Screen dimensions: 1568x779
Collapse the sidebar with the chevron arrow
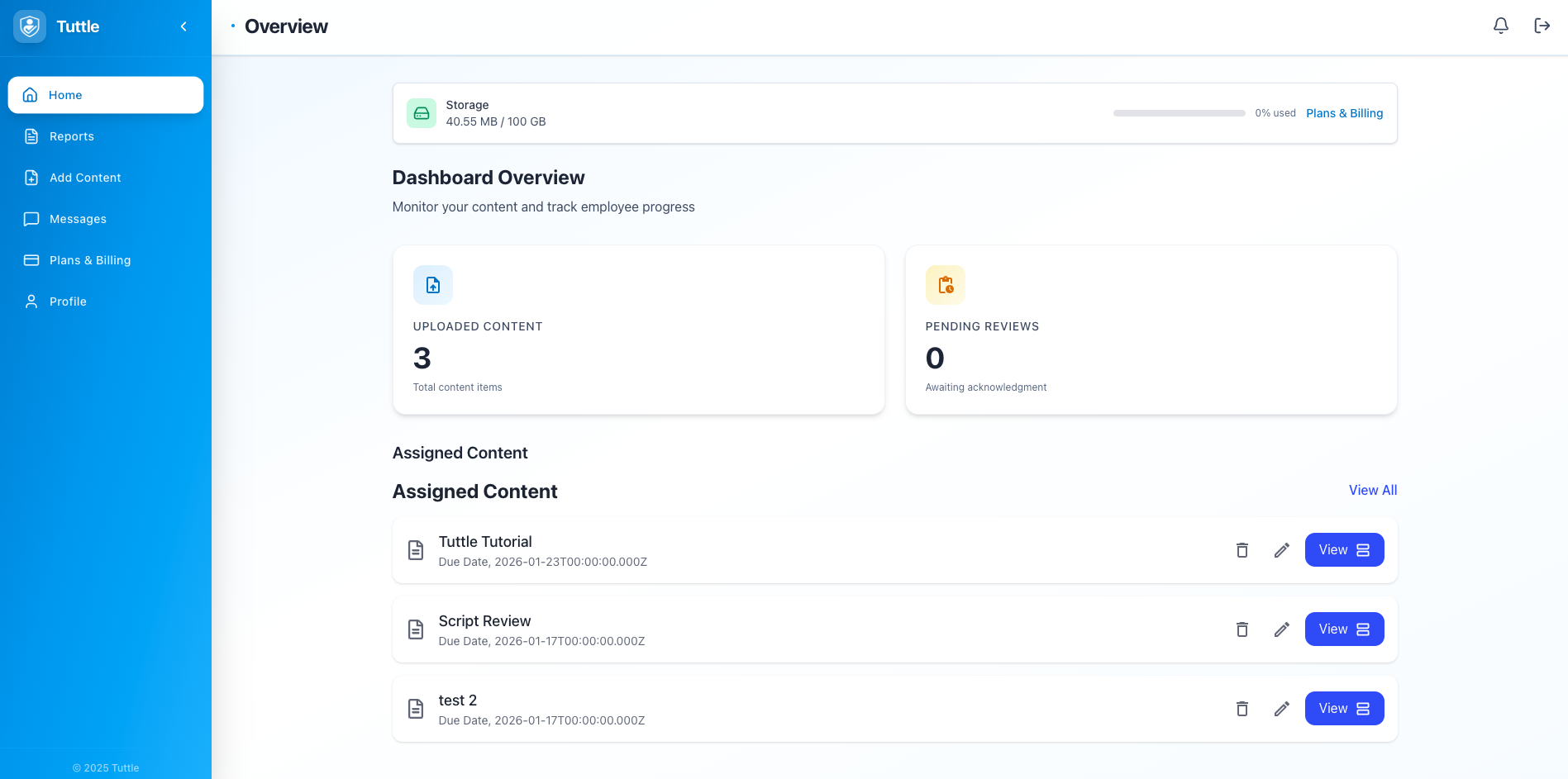tap(183, 26)
